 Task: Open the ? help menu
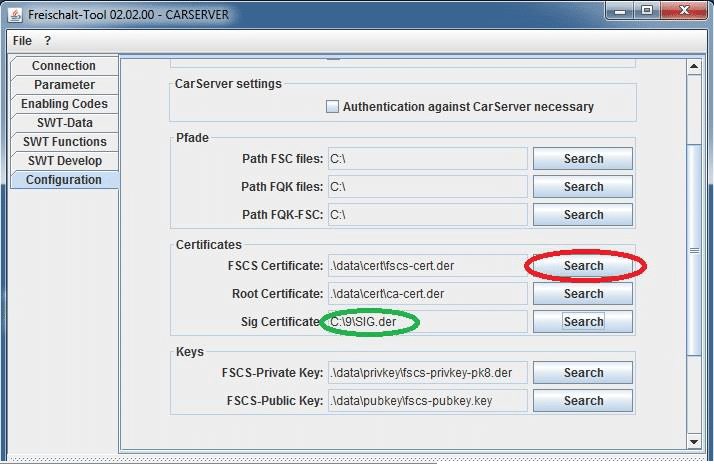pyautogui.click(x=47, y=41)
